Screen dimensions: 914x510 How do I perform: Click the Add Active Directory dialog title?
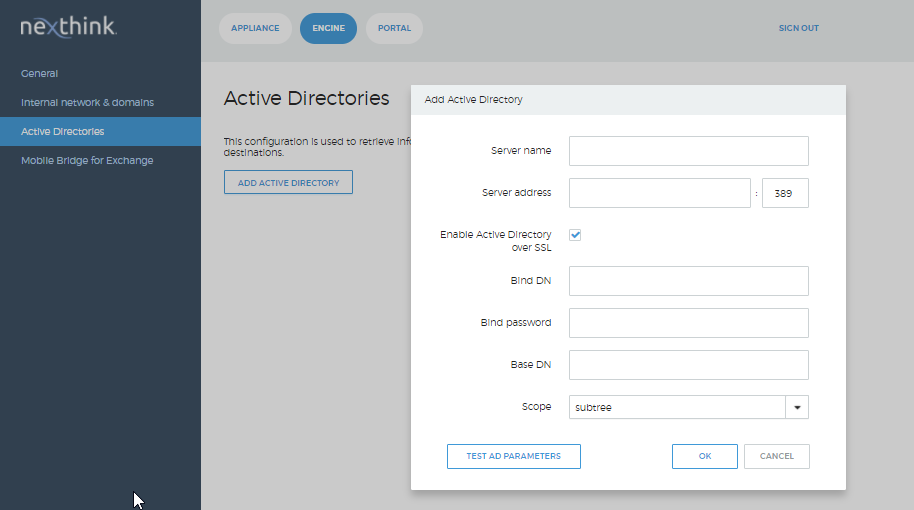tap(473, 100)
